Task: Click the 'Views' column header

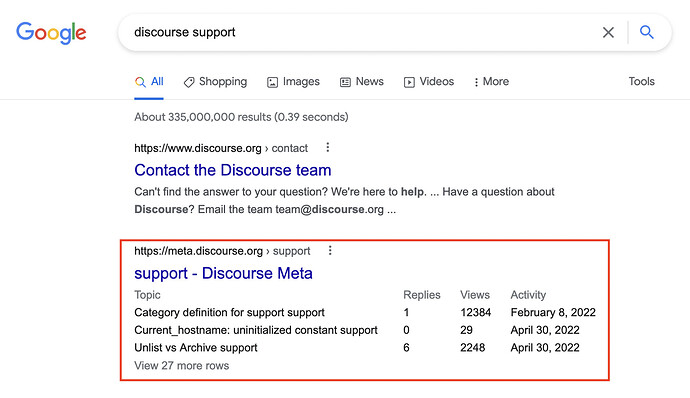Action: pyautogui.click(x=475, y=295)
